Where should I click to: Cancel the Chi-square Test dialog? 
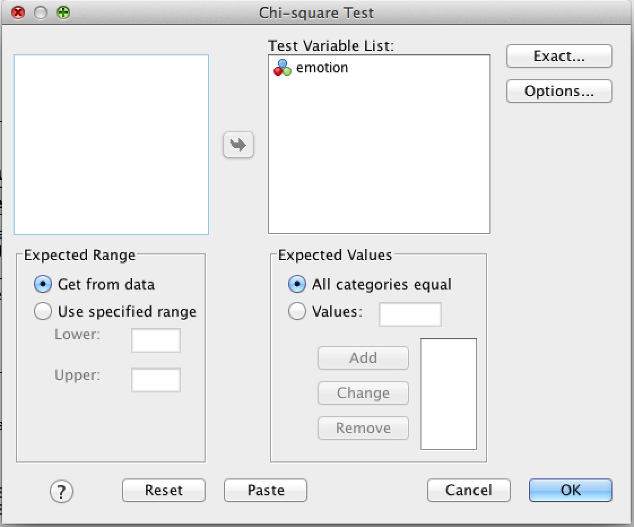[x=469, y=490]
